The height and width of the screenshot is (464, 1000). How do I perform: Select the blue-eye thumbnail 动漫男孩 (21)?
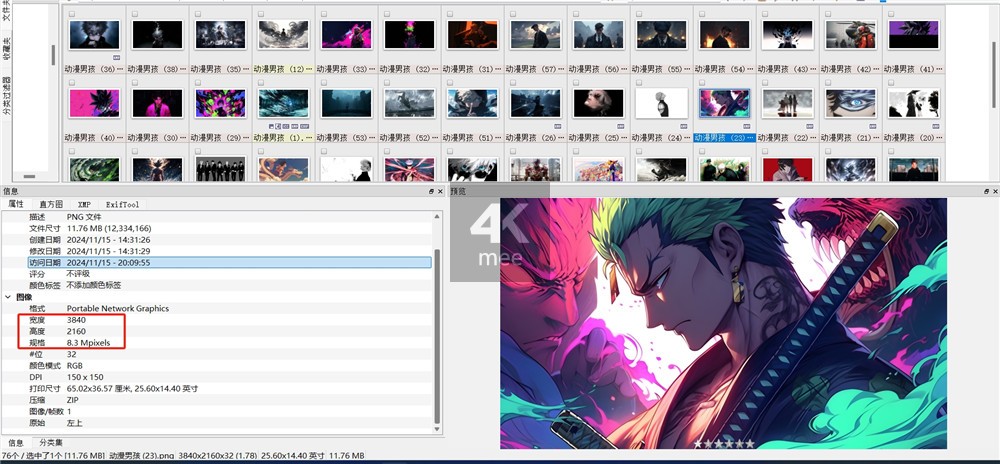[851, 103]
